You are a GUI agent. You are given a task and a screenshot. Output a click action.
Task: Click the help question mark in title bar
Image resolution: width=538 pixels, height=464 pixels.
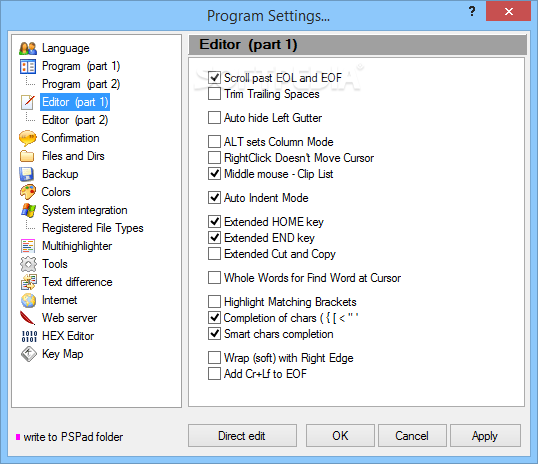472,11
